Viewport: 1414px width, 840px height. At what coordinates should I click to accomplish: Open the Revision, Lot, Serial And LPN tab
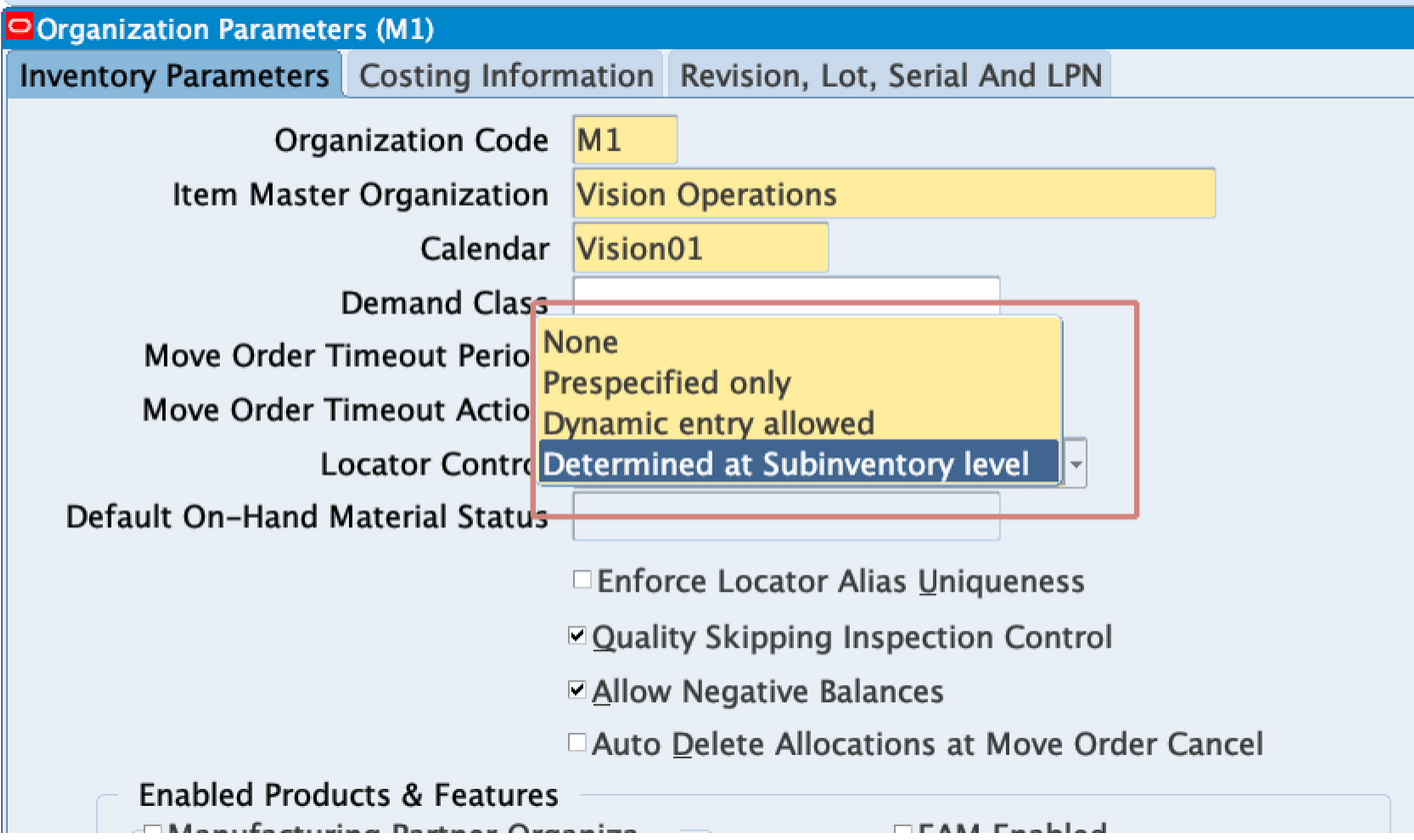891,74
